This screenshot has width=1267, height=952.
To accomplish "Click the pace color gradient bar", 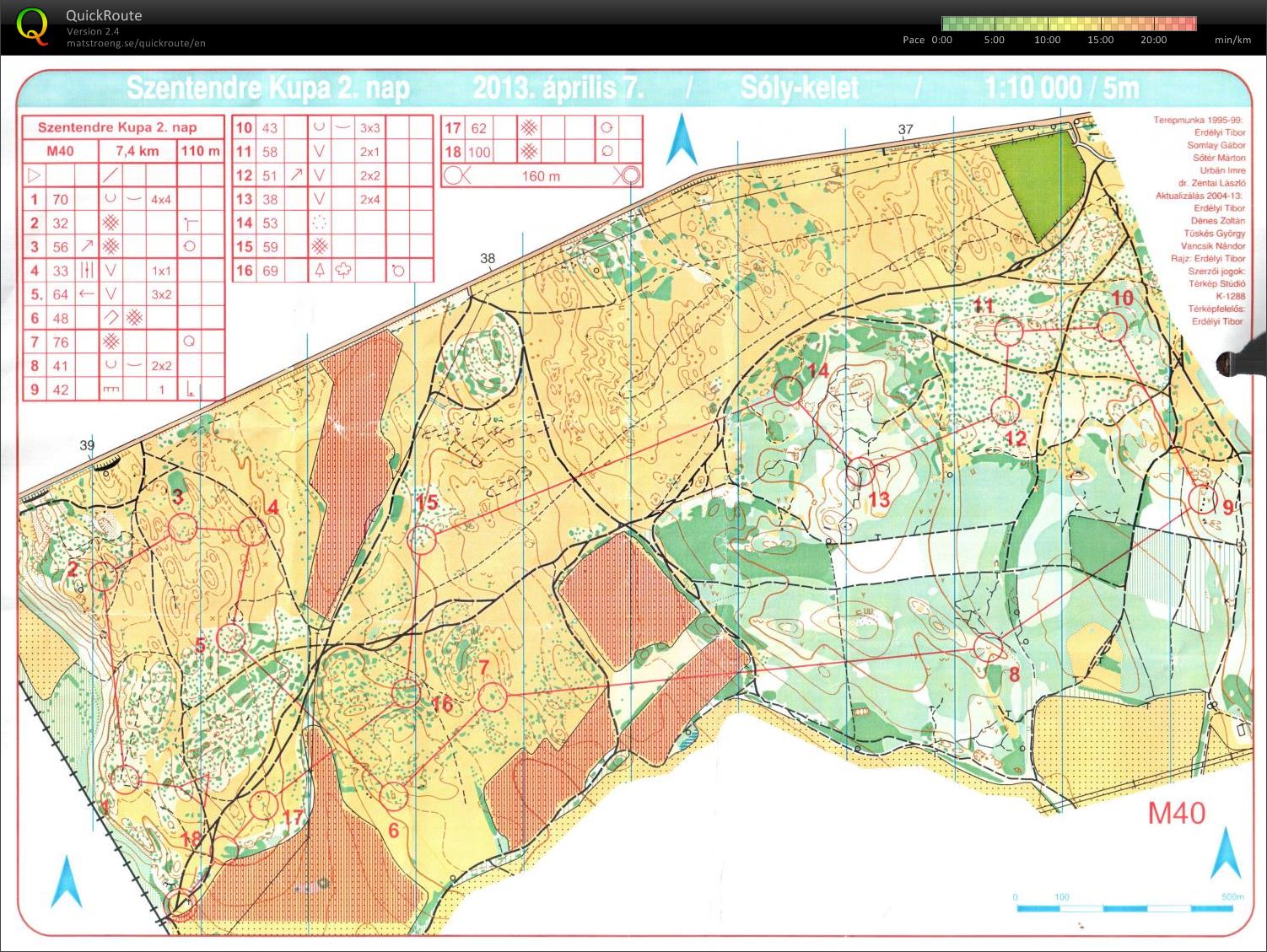I will pyautogui.click(x=1069, y=24).
